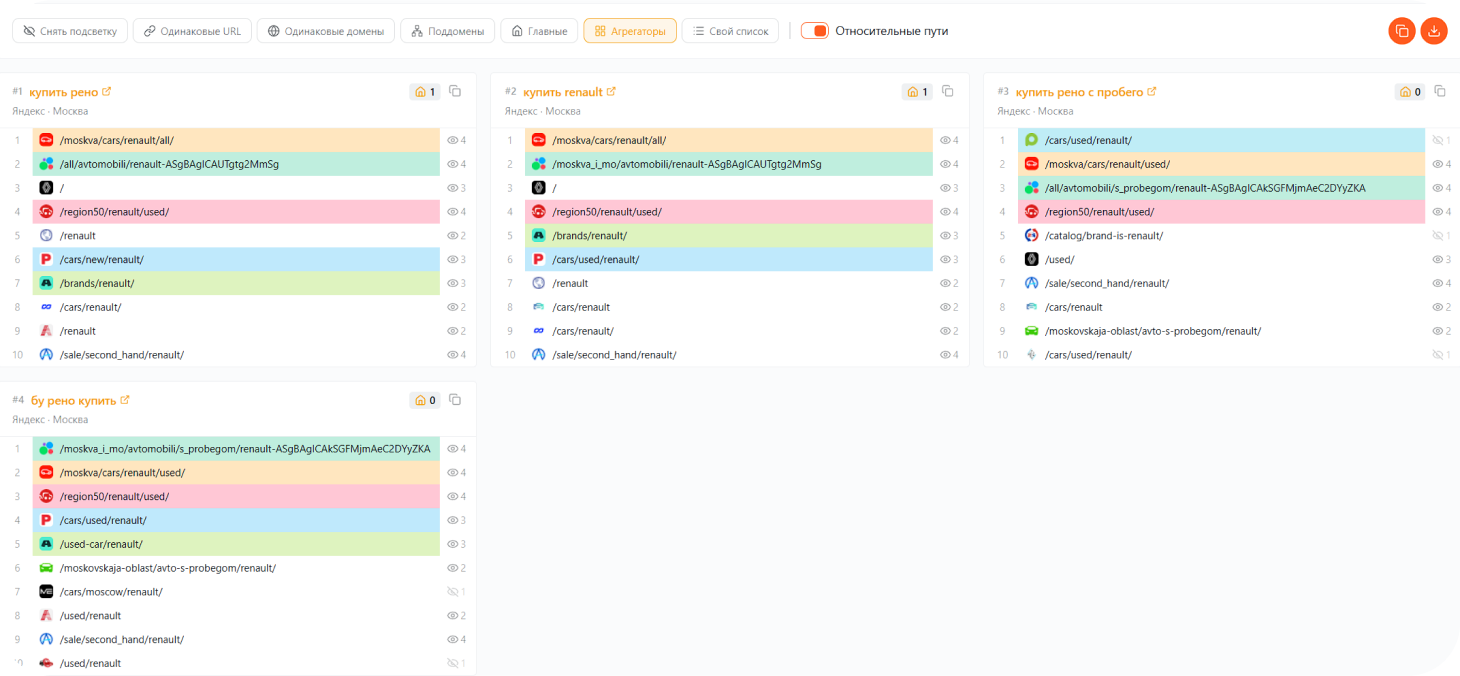This screenshot has width=1460, height=676.
Task: Click favicon of /brands/renault/ in card #1
Action: click(46, 283)
